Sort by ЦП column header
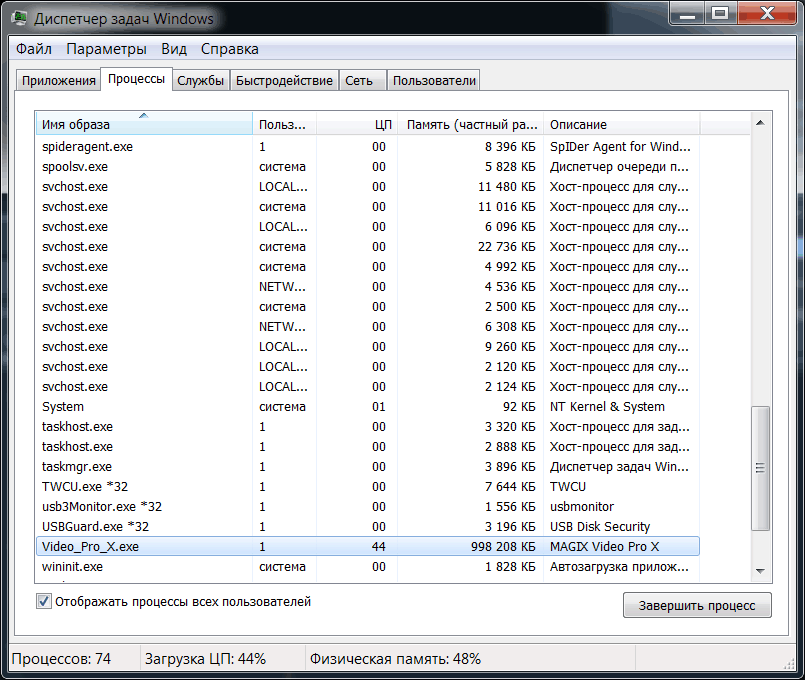 tap(357, 124)
